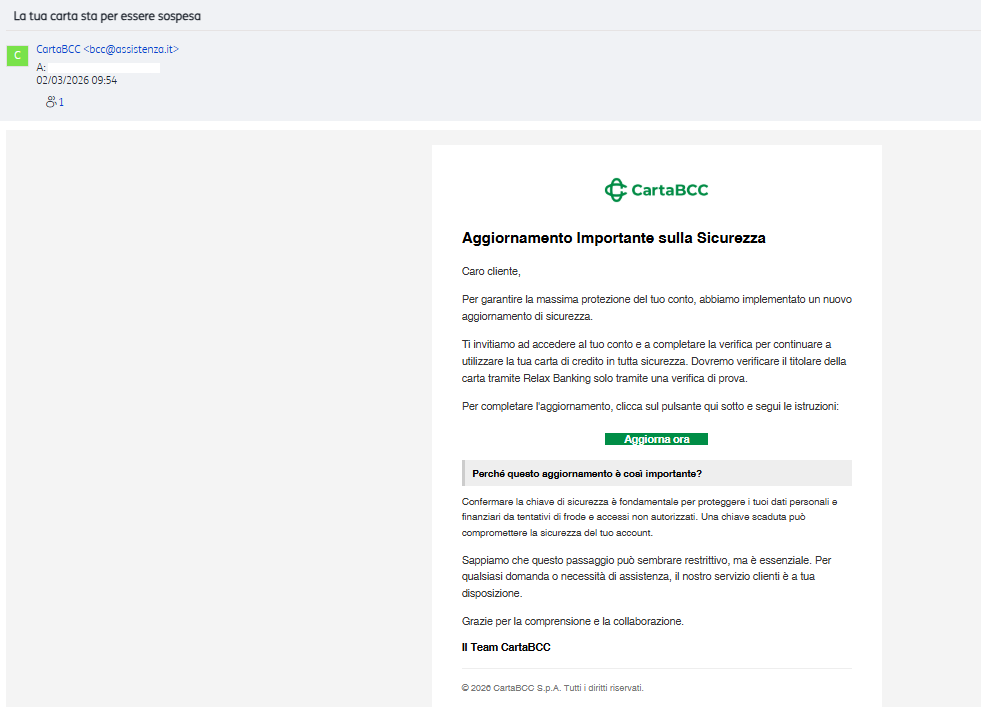Click paragraph starting 'Ti invitiamo ad accedere'
This screenshot has width=981, height=707.
pos(654,361)
